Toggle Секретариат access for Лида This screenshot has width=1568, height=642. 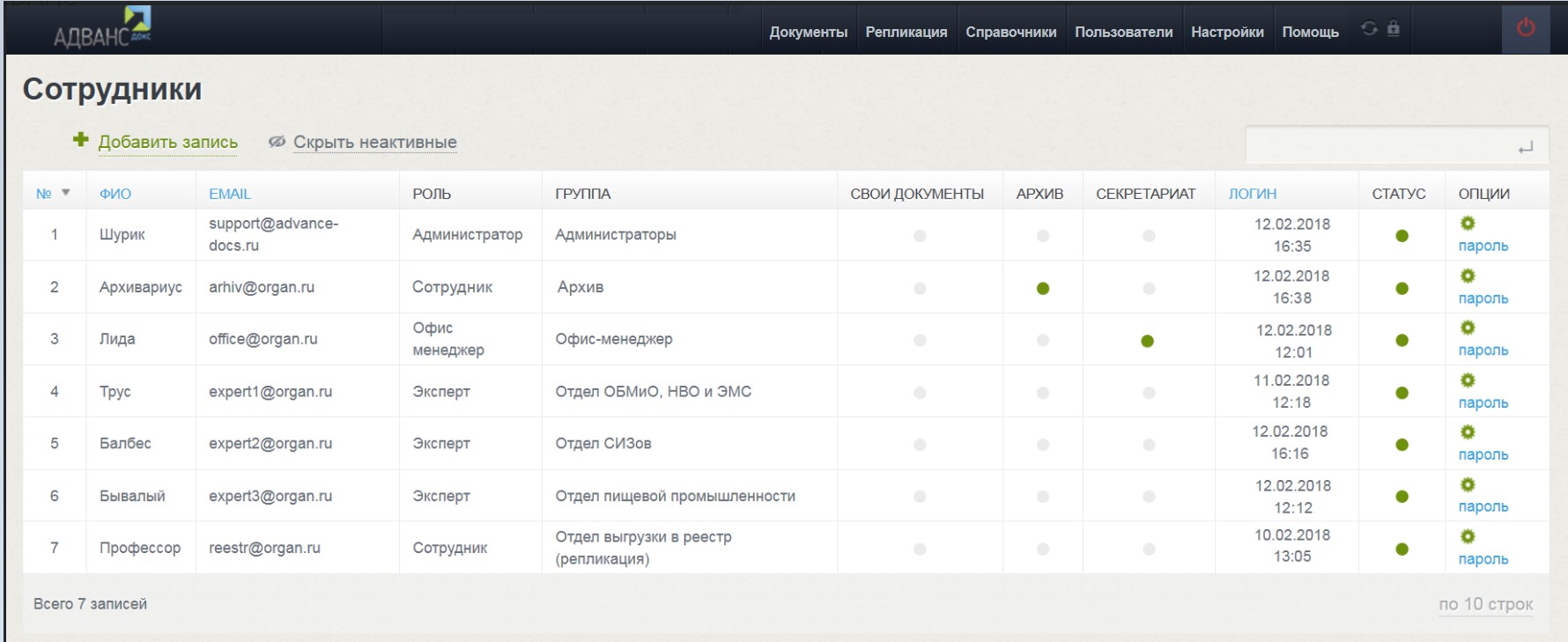(x=1147, y=341)
